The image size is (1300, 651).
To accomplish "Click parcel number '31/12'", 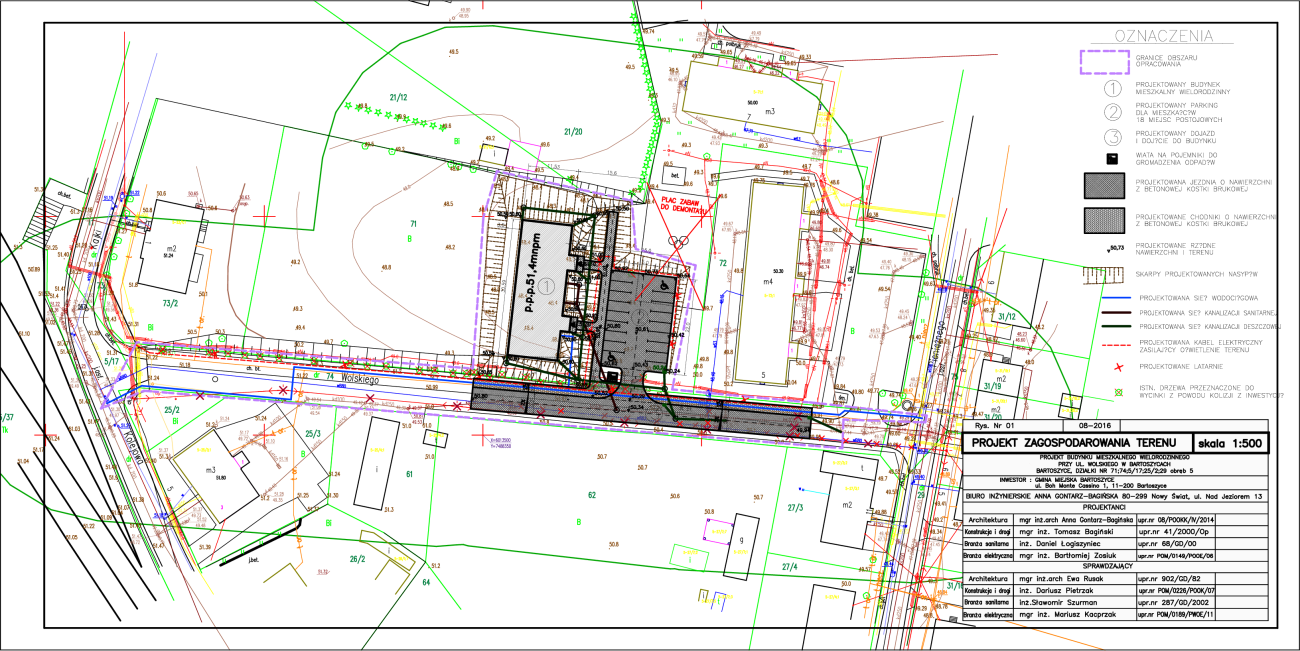I will pyautogui.click(x=1007, y=316).
